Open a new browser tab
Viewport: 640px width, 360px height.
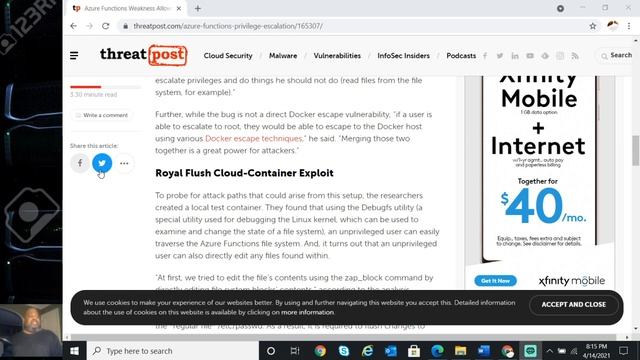[198, 9]
